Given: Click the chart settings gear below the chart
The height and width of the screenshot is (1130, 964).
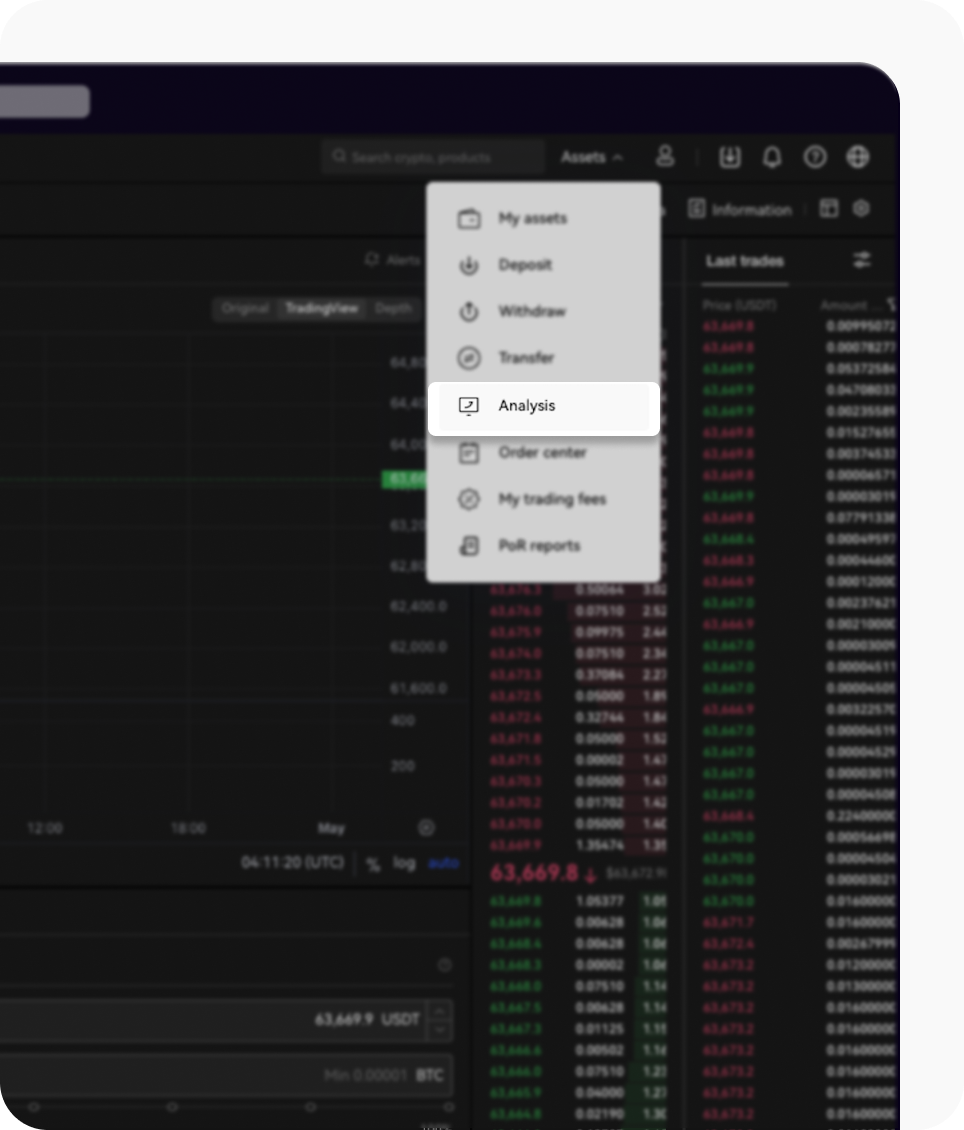Looking at the screenshot, I should tap(426, 828).
